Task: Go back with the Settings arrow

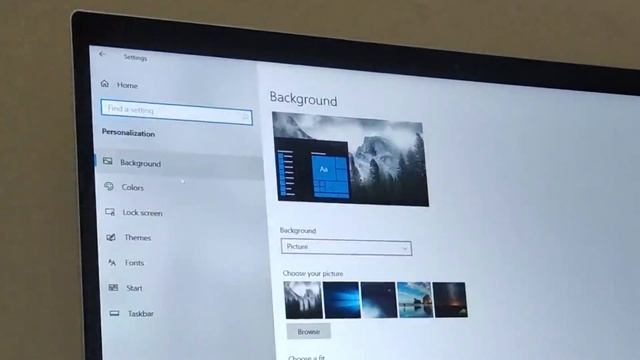Action: (x=102, y=54)
